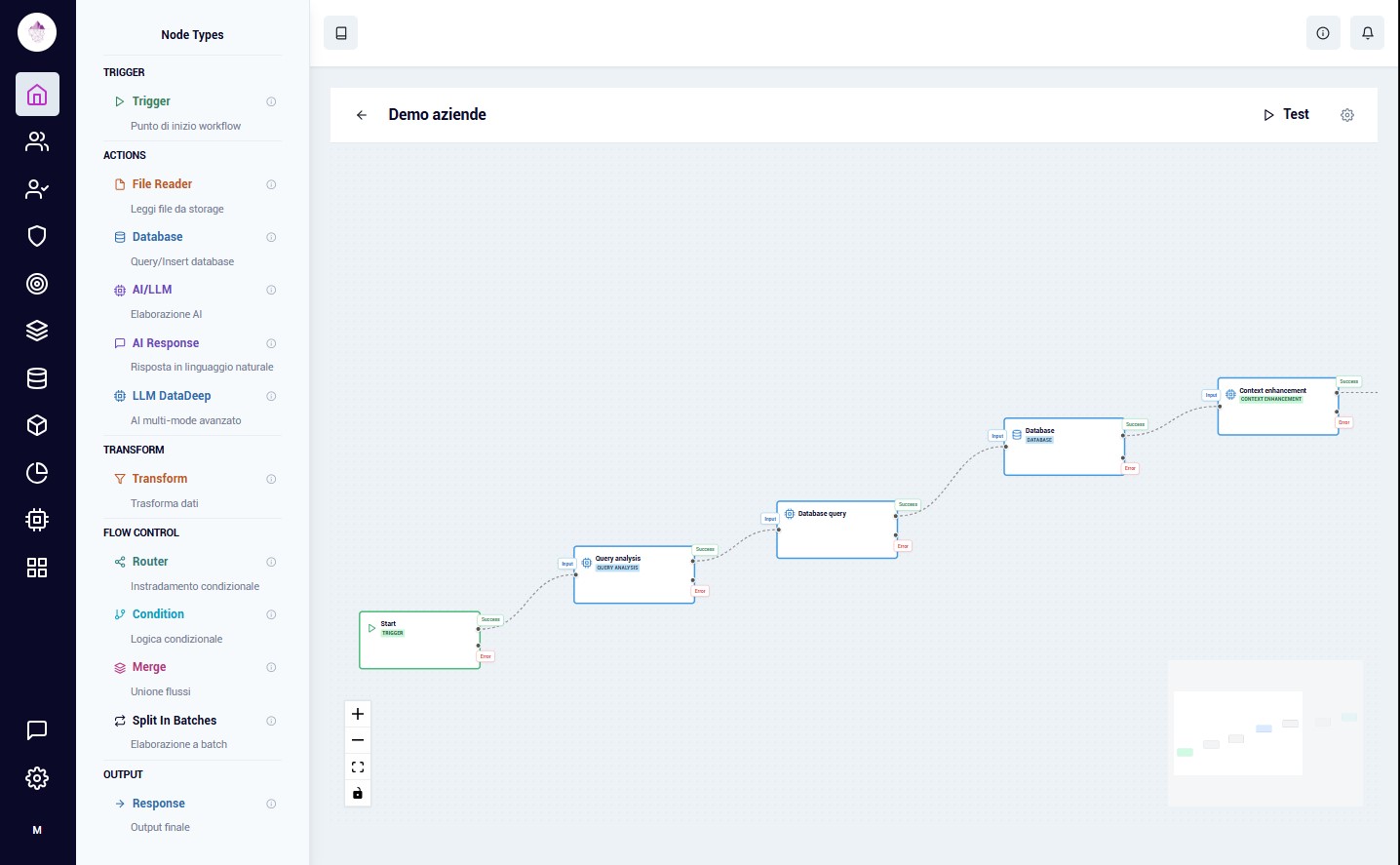Open workflow settings gear beside Test
This screenshot has height=865, width=1400.
click(x=1346, y=115)
